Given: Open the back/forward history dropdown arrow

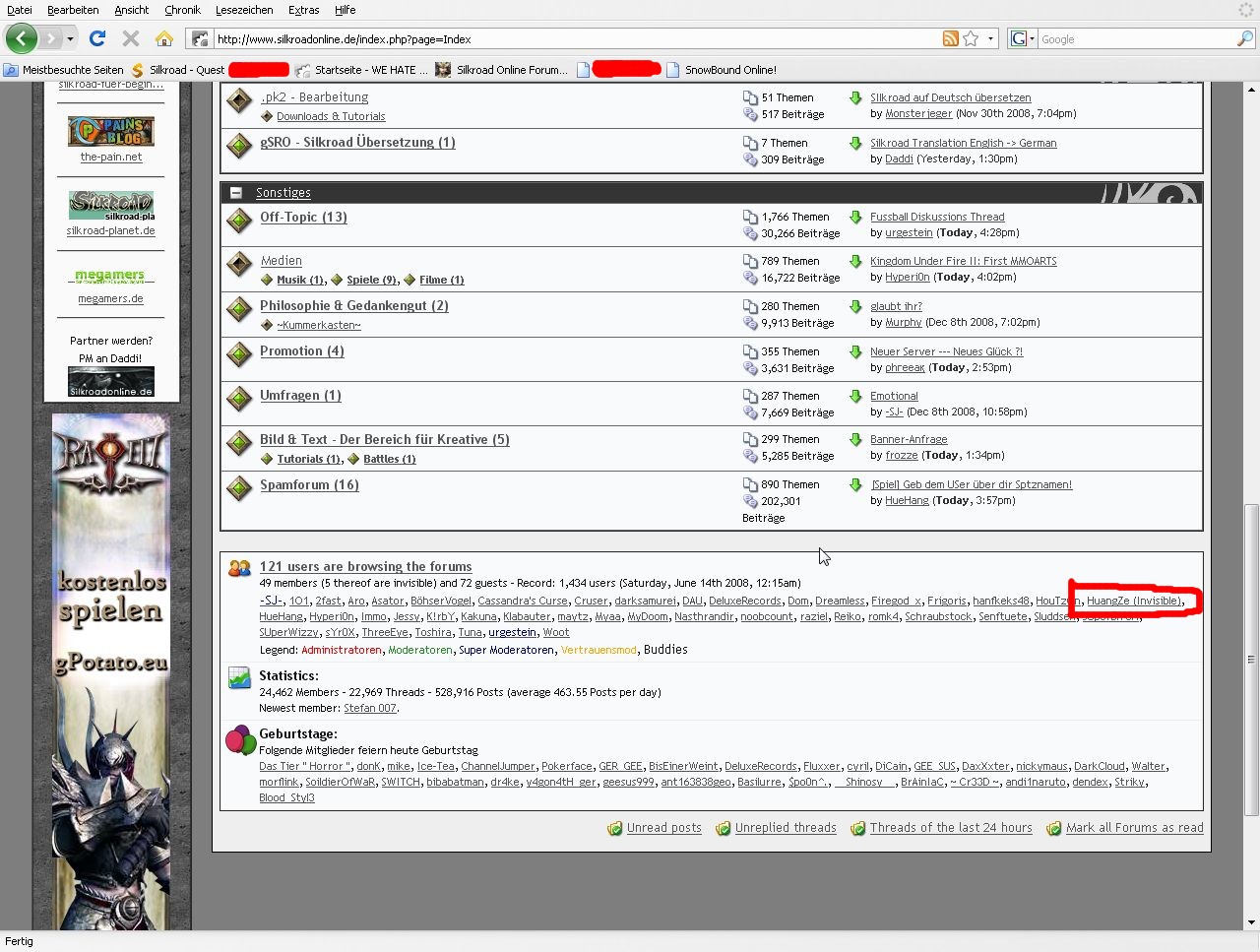Looking at the screenshot, I should point(70,38).
